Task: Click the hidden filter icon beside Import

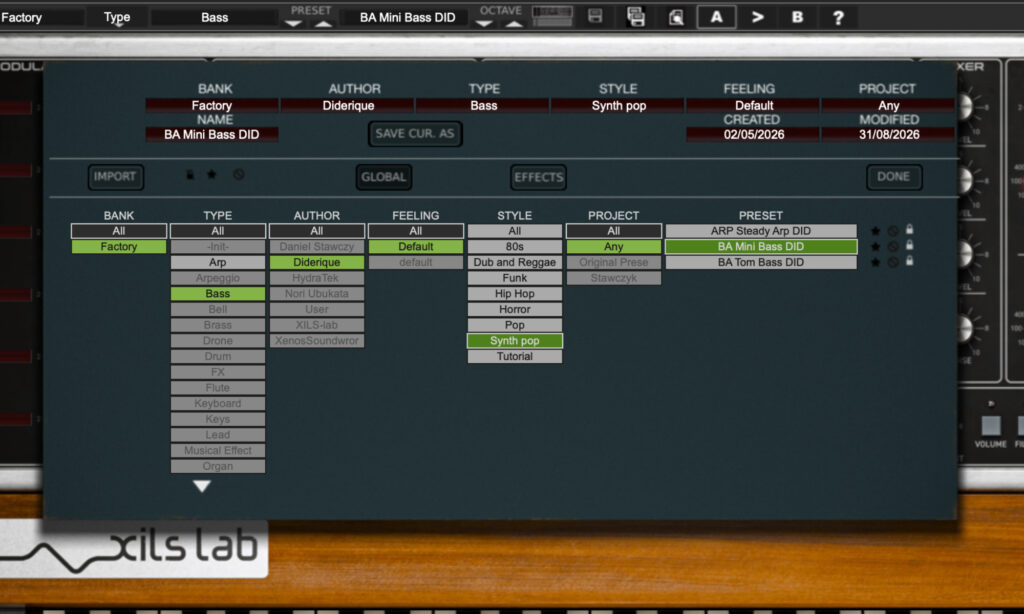Action: 238,174
